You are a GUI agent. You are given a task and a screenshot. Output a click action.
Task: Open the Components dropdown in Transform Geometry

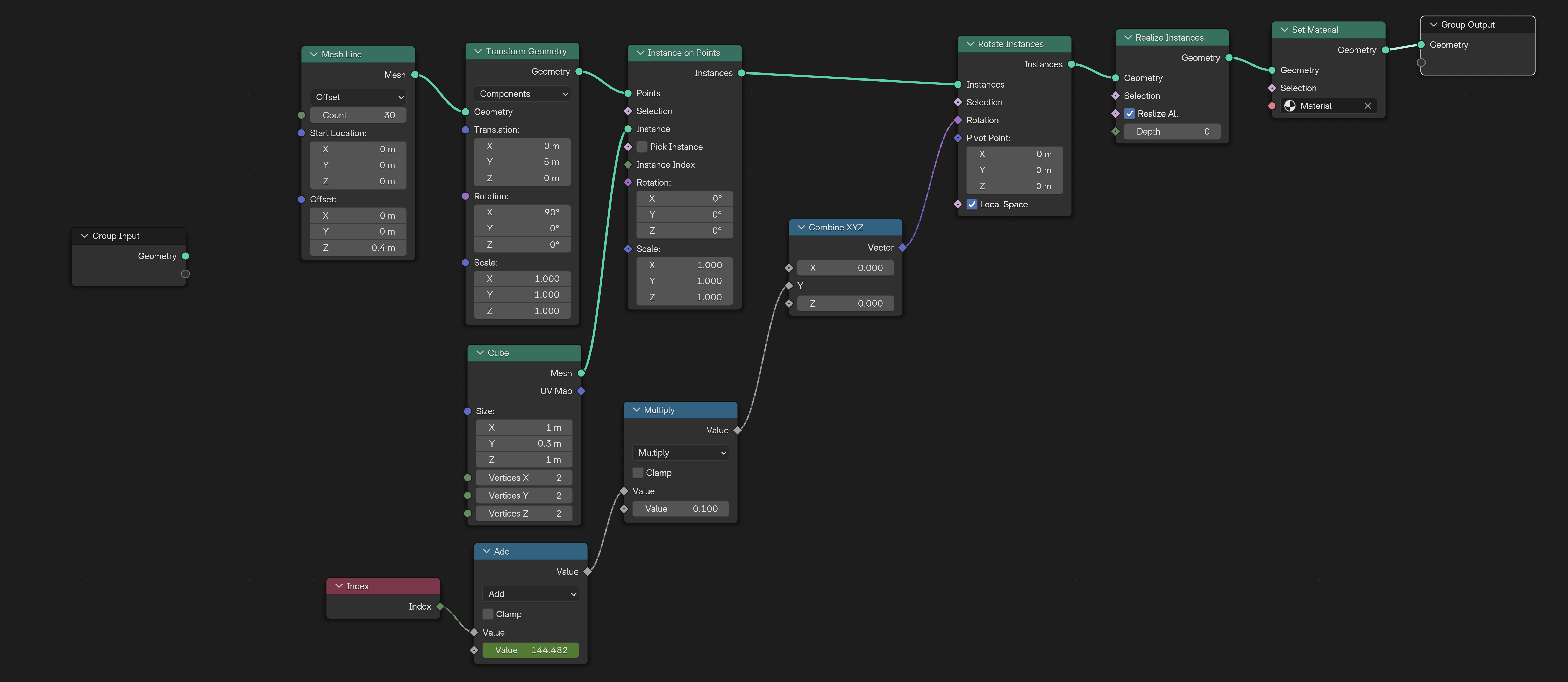[x=522, y=94]
